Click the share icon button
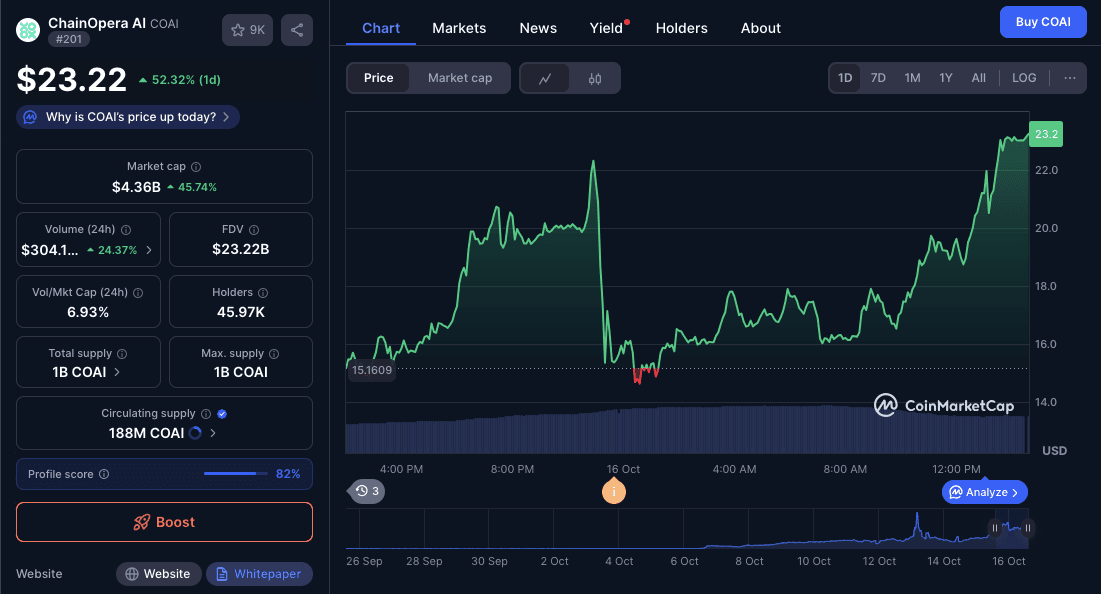Viewport: 1101px width, 594px height. tap(296, 30)
